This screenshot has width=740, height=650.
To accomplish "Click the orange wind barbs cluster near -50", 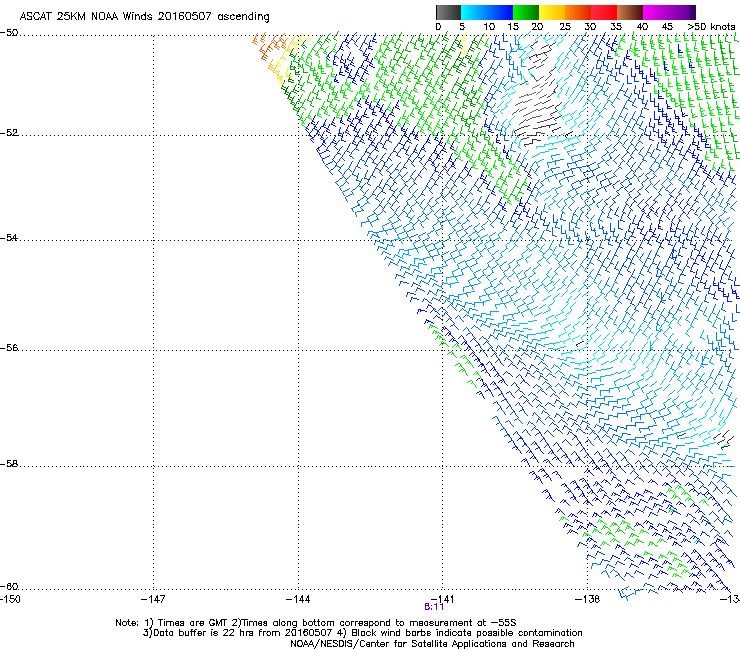I will tap(269, 46).
